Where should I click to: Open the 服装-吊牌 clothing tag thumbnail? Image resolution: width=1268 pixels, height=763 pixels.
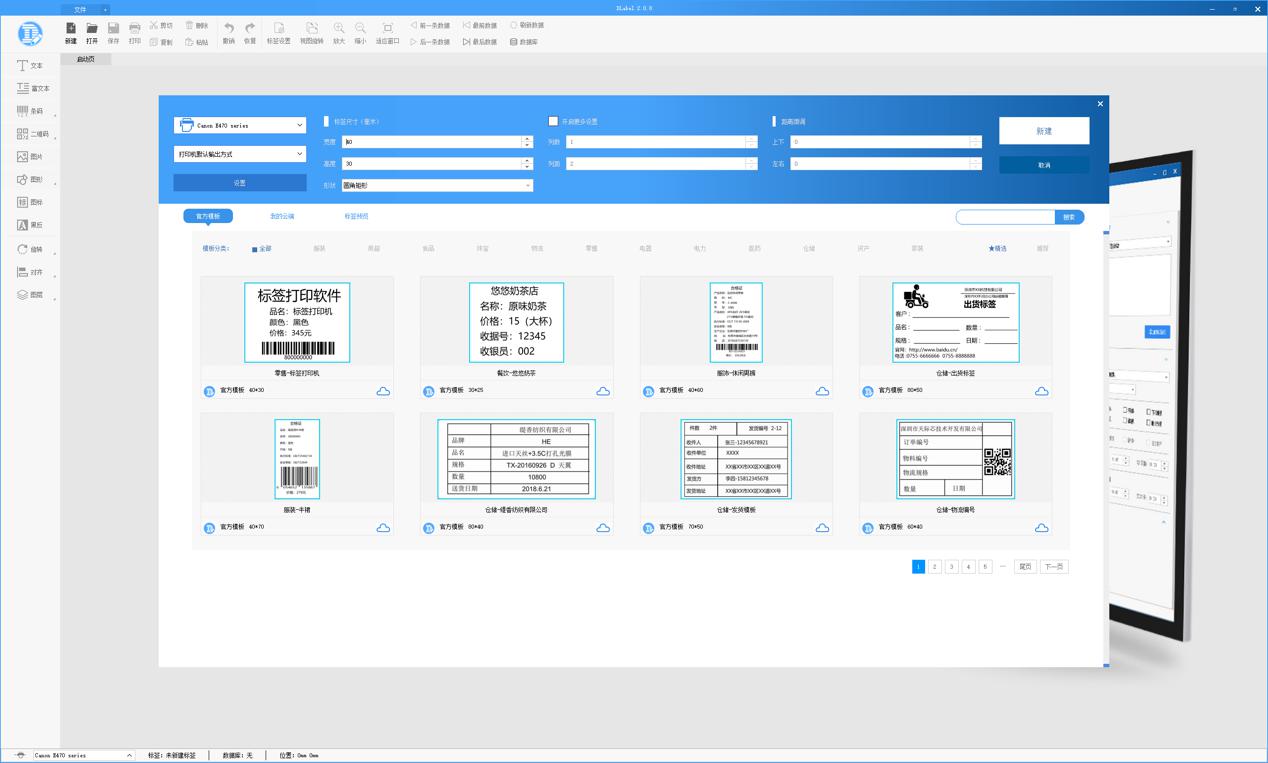pyautogui.click(x=297, y=459)
